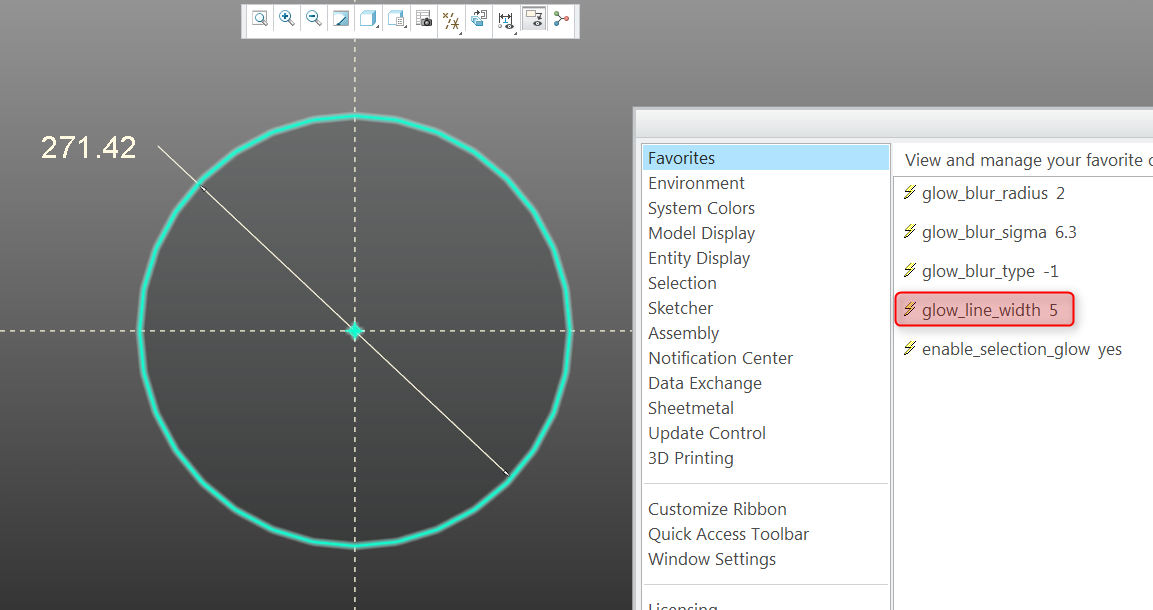The image size is (1153, 610).
Task: Open the Datum Display Filters icon
Action: 450,20
